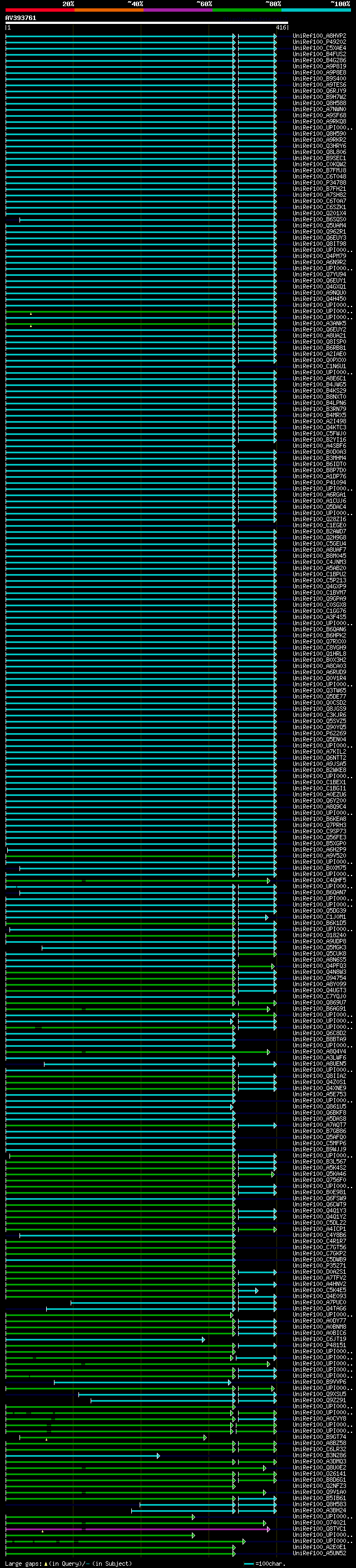The width and height of the screenshot is (356, 1568).
Task: Click UniRef100_A7AQT7 label
Action: [x=319, y=1124]
